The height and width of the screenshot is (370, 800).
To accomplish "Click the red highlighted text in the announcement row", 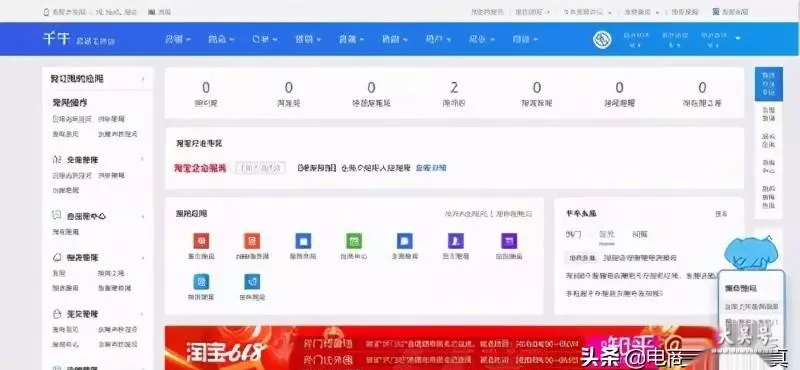I will (200, 168).
